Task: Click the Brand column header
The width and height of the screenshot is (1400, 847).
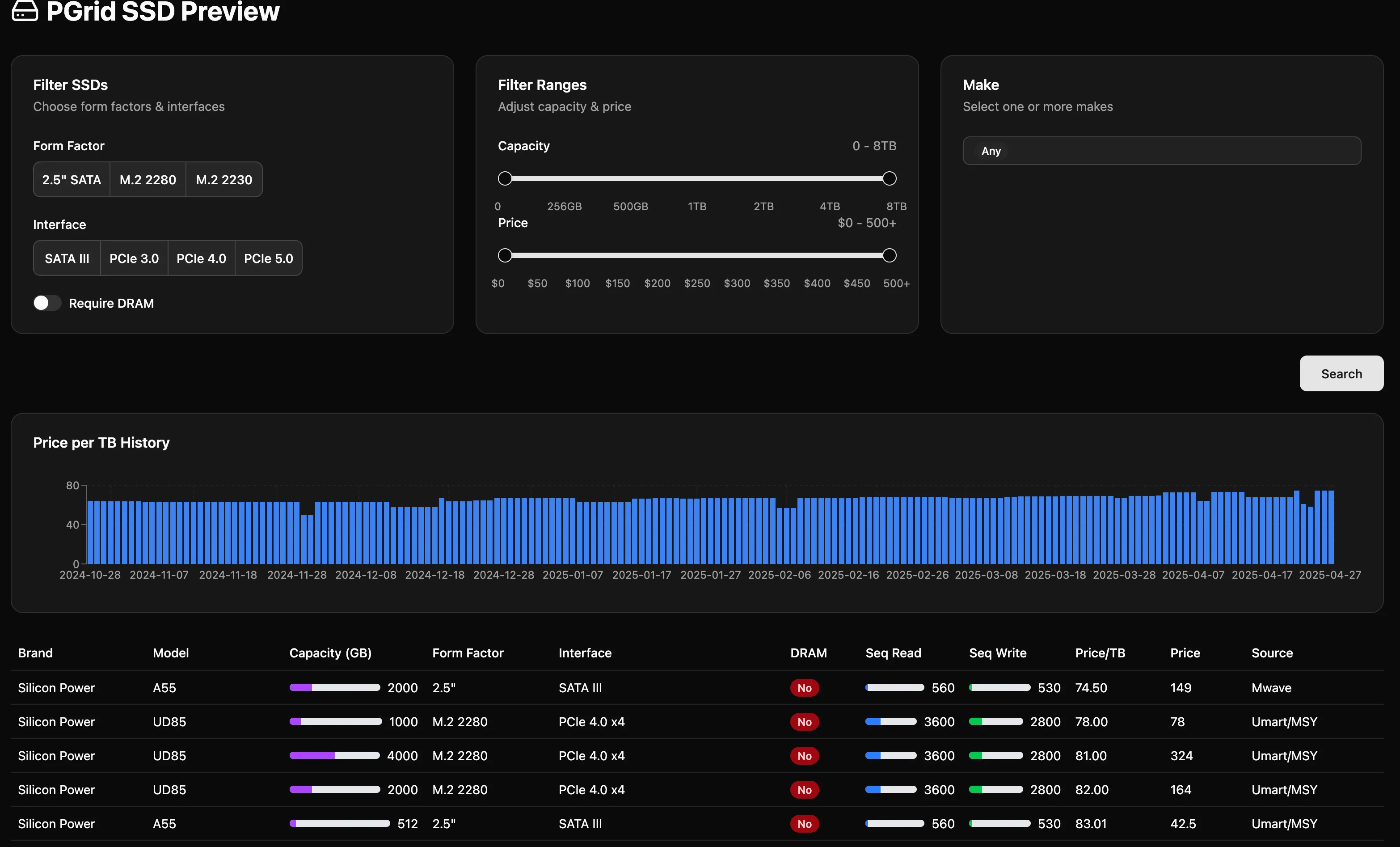Action: click(x=35, y=652)
